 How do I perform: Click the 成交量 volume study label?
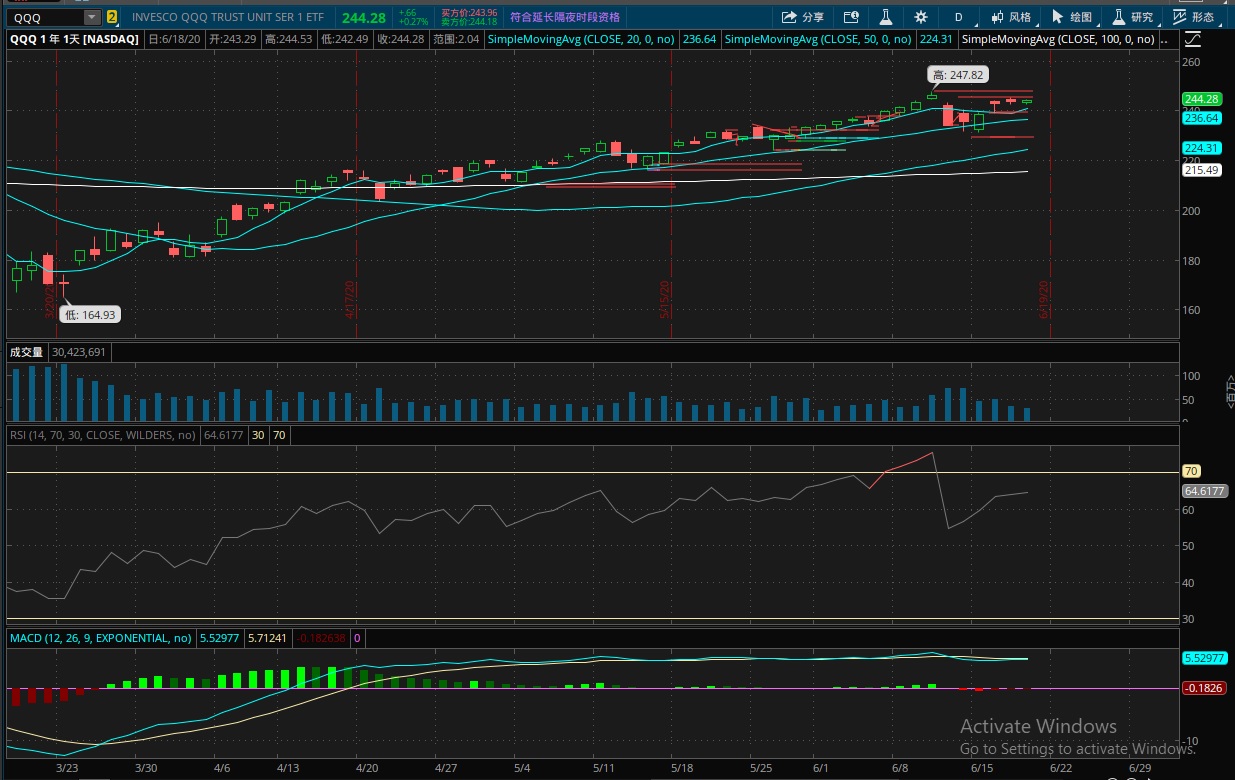(27, 352)
